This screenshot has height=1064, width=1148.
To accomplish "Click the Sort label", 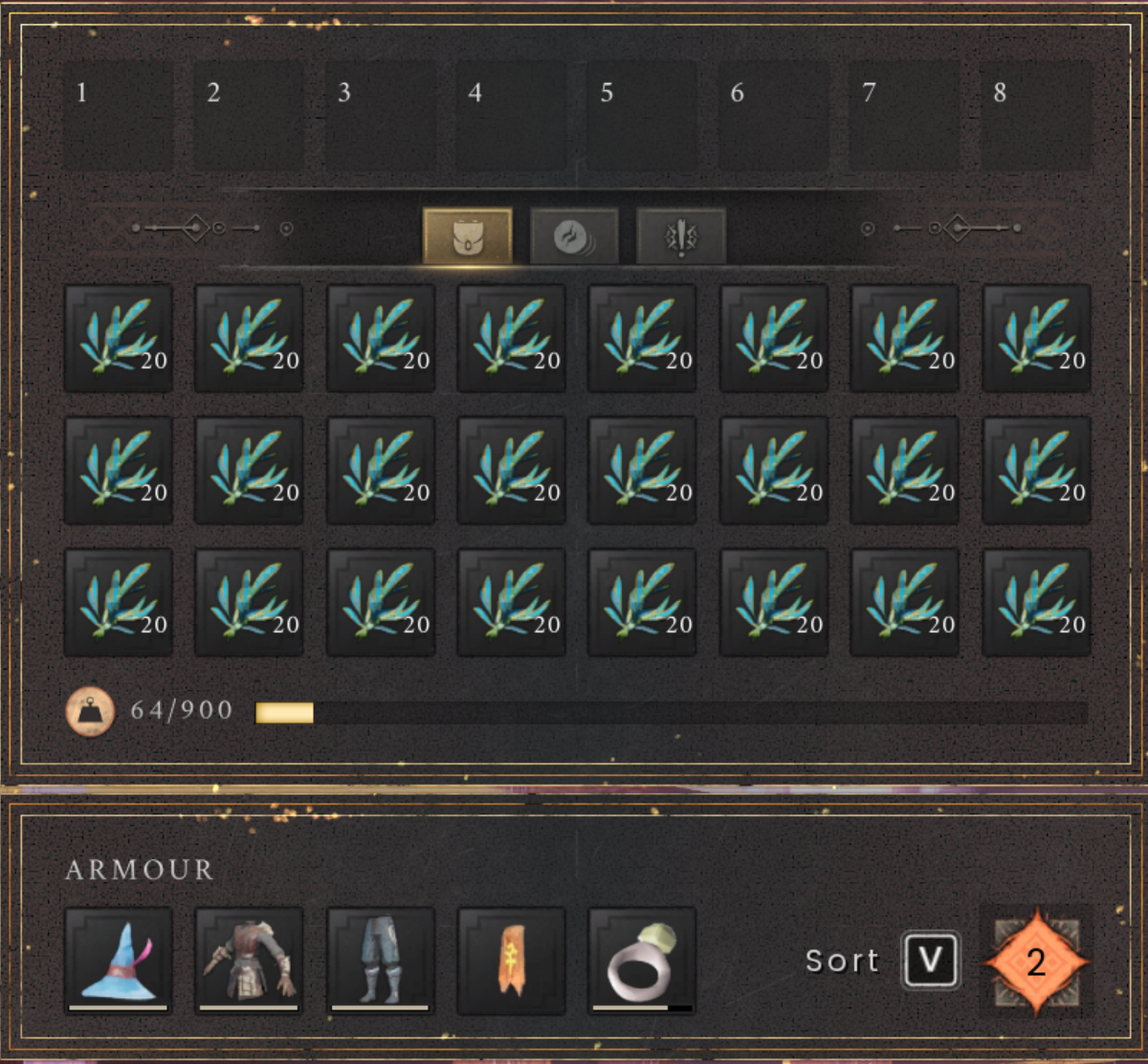I will coord(842,961).
